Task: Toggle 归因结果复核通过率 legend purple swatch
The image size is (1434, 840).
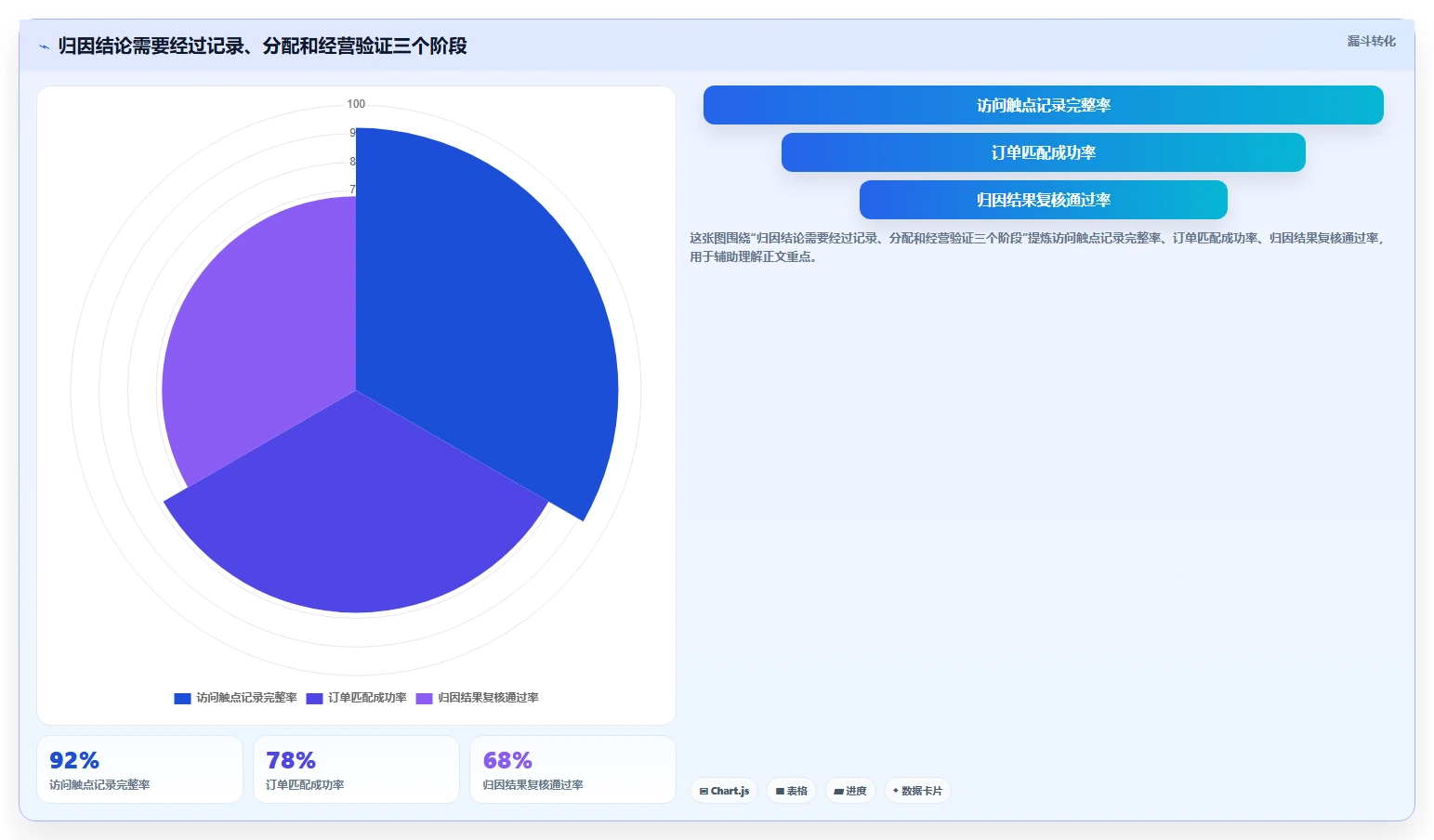Action: coord(424,698)
